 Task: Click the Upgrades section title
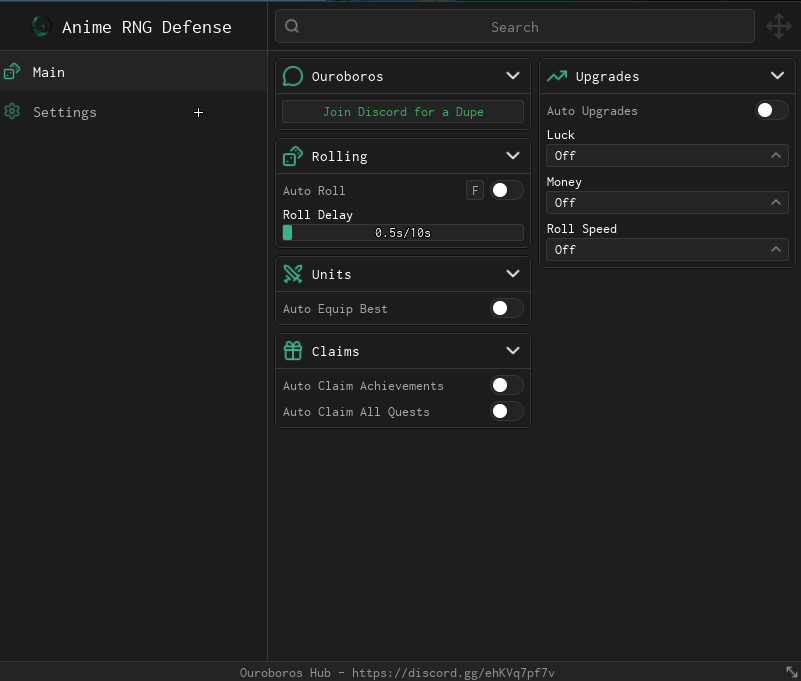tap(607, 77)
